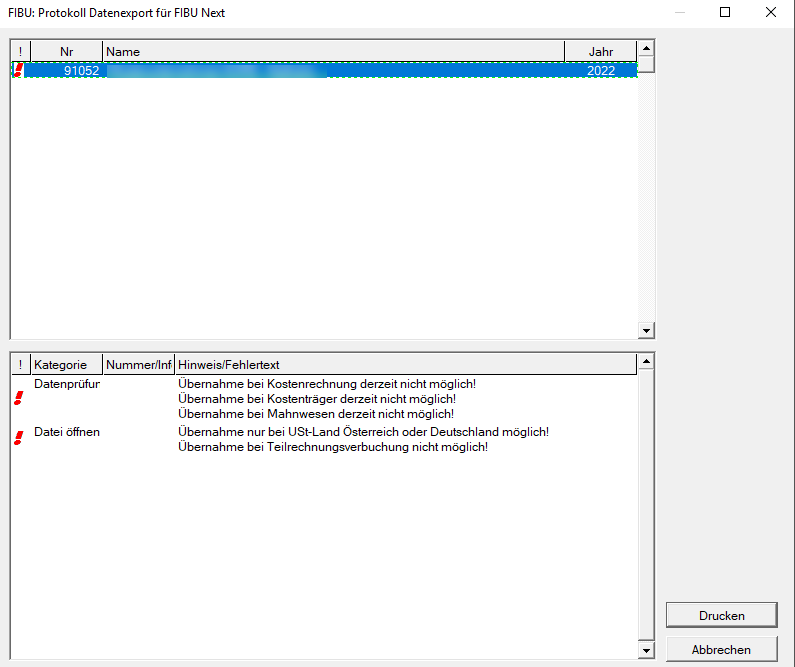Maximize the FIBU protocol window
This screenshot has height=667, width=795.
tap(725, 13)
